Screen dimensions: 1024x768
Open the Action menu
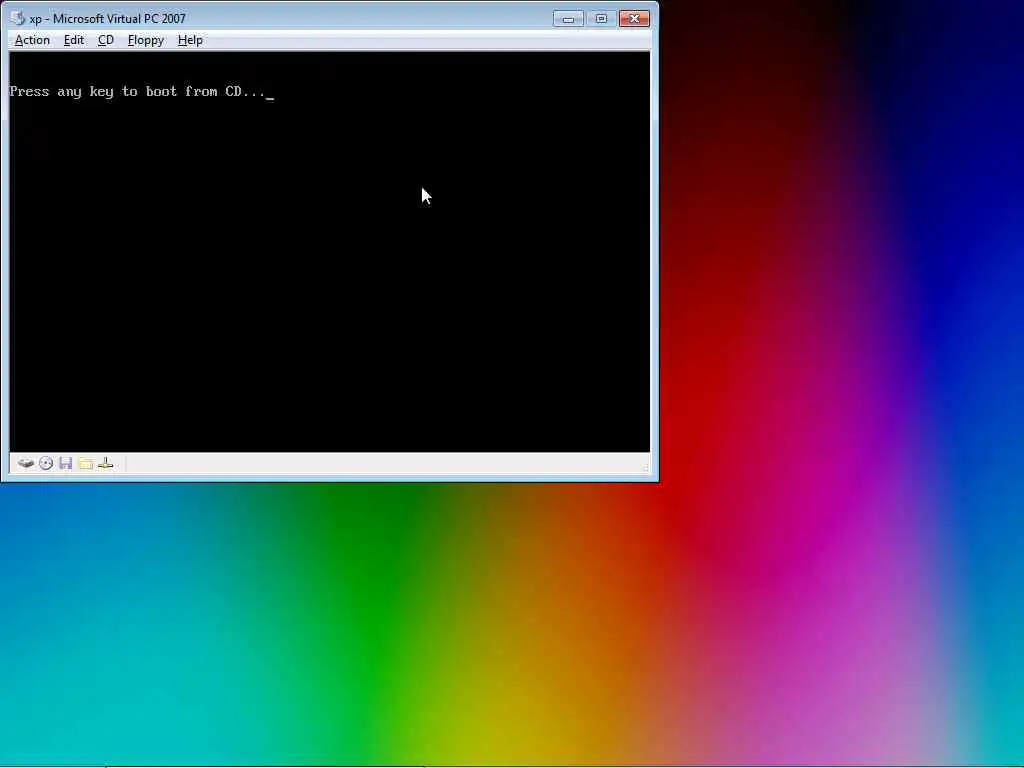tap(32, 40)
